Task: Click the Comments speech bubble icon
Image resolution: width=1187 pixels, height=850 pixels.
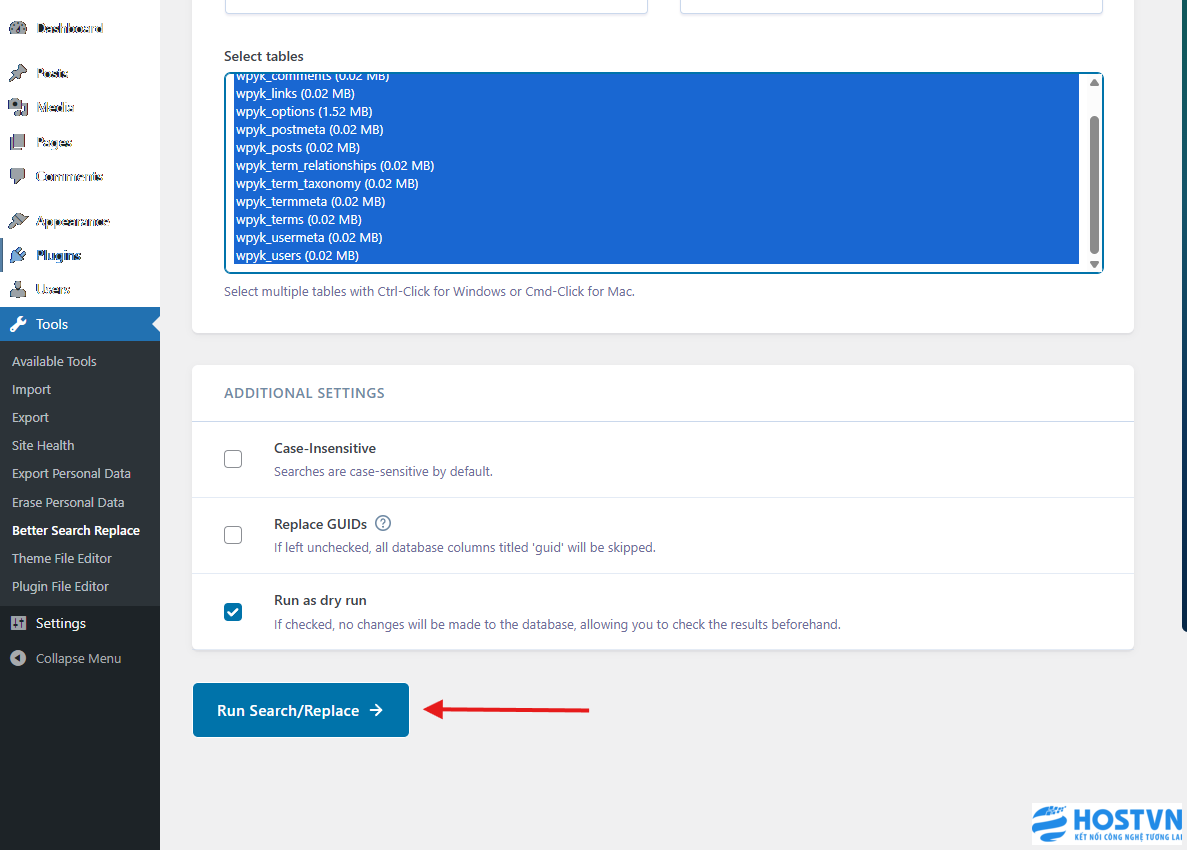Action: pos(18,176)
